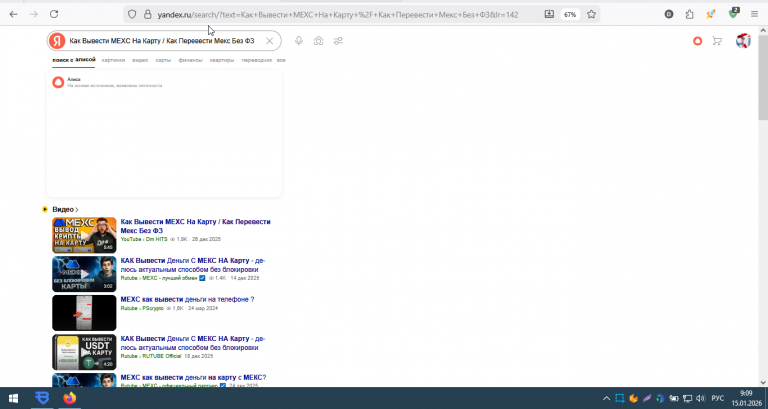
Task: Open the shopping cart icon
Action: 717,41
